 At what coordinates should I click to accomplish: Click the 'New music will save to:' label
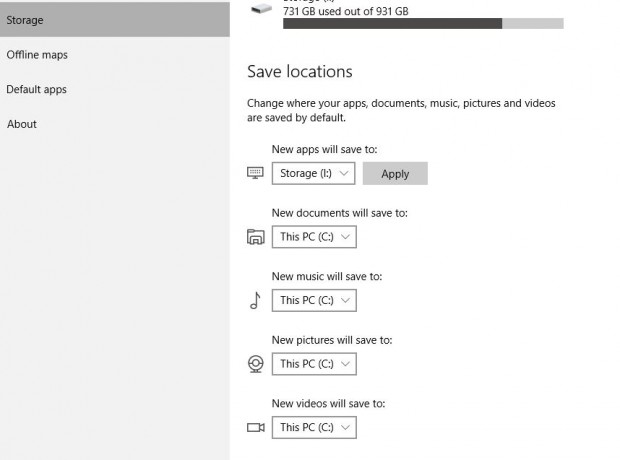tap(327, 276)
